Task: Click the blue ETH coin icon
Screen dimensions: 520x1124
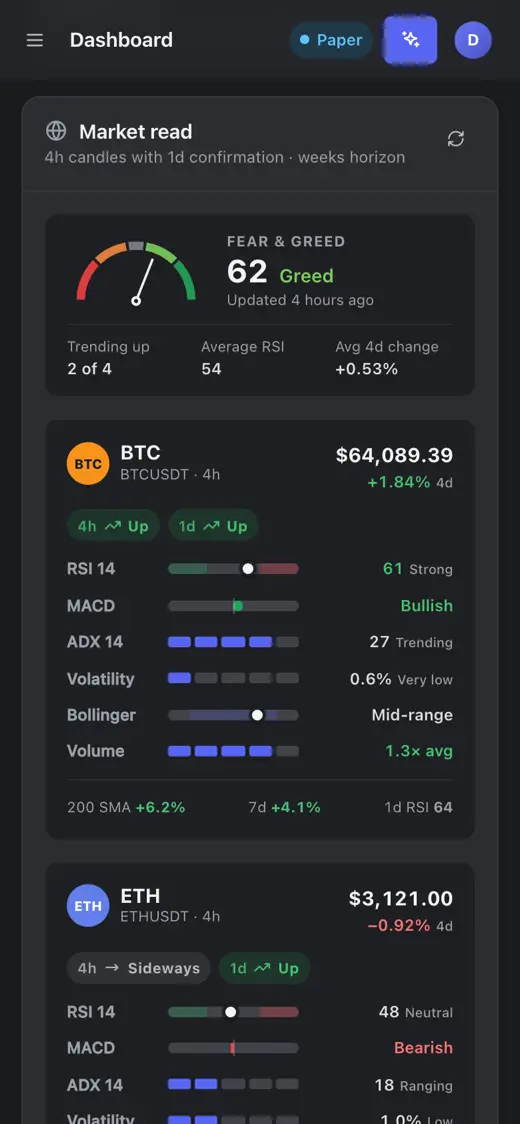Action: coord(88,905)
